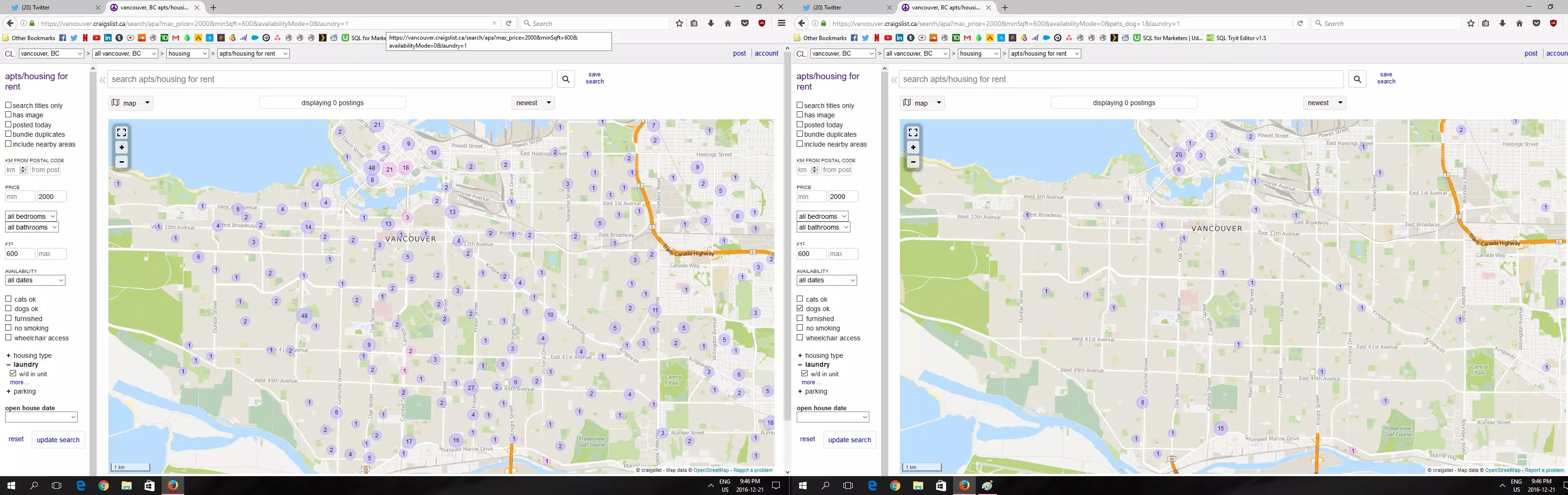Open the Firefox hamburger menu
Viewport: 1568px width, 495px height.
782,23
